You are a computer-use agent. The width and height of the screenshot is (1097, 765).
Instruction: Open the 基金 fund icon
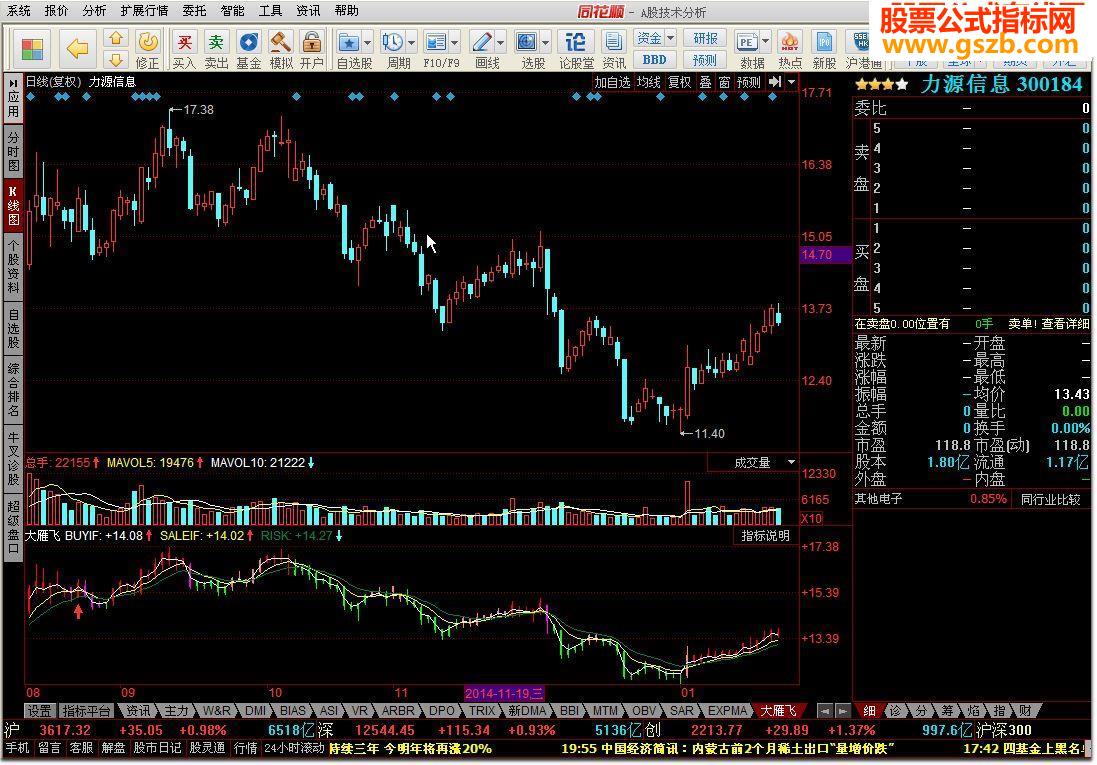click(x=248, y=42)
